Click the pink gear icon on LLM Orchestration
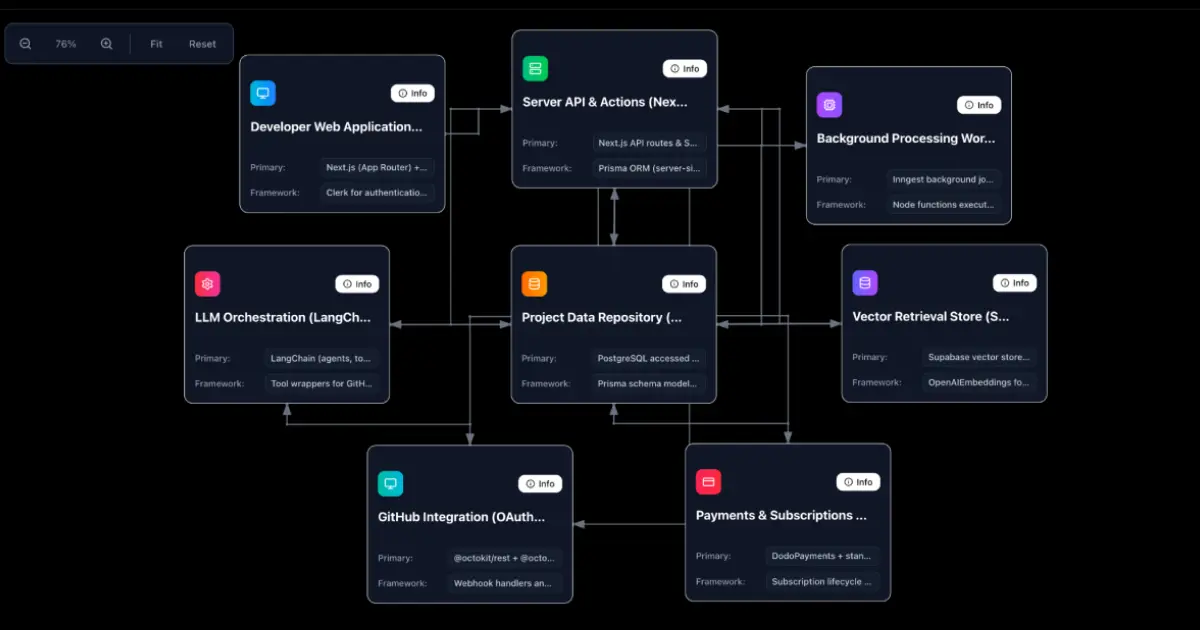The height and width of the screenshot is (630, 1200). coord(207,284)
